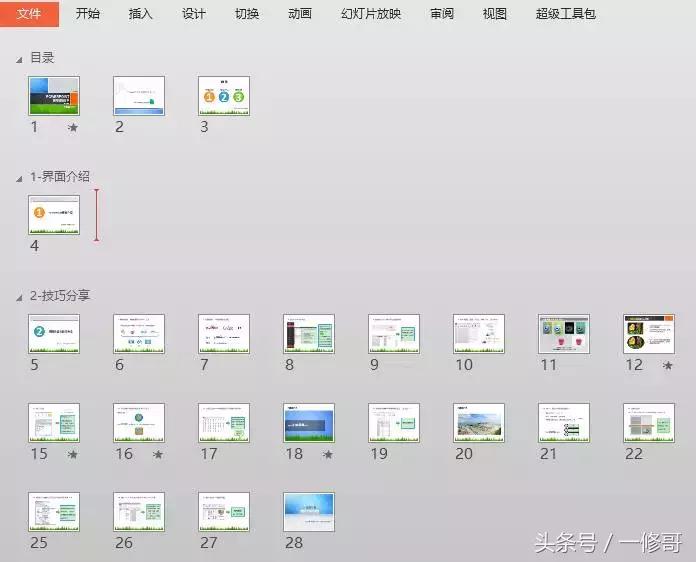696x562 pixels.
Task: Select slide 15 thumbnail
Action: [54, 423]
